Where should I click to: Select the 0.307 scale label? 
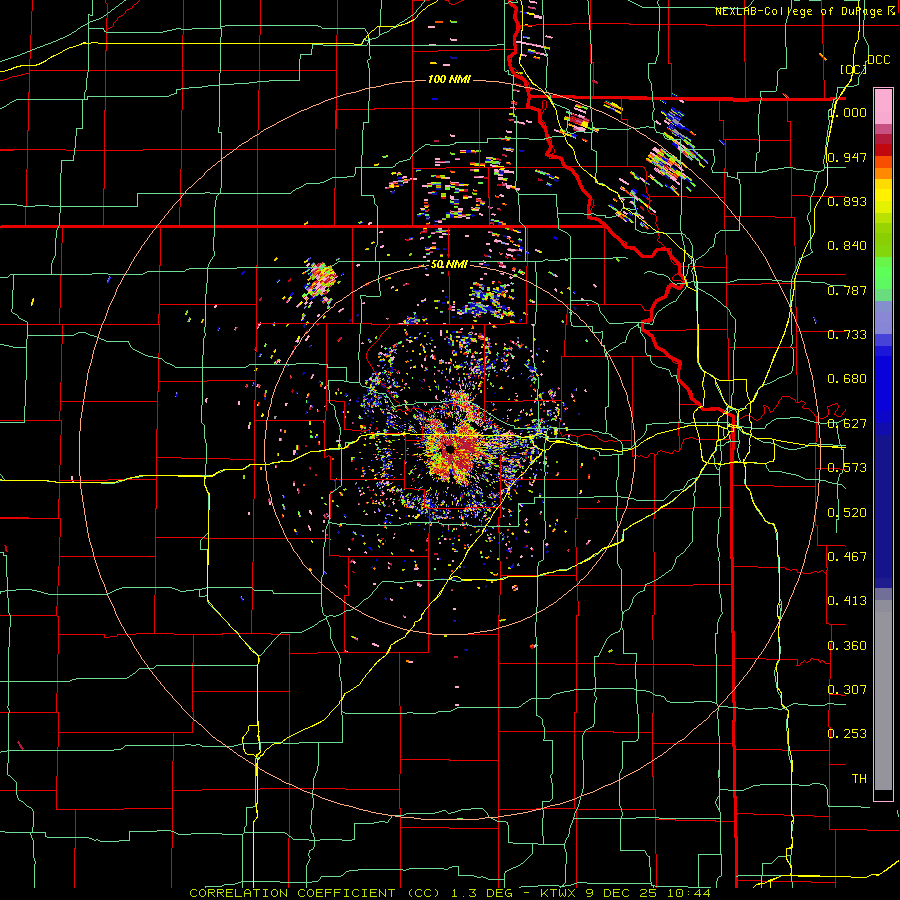pyautogui.click(x=847, y=689)
